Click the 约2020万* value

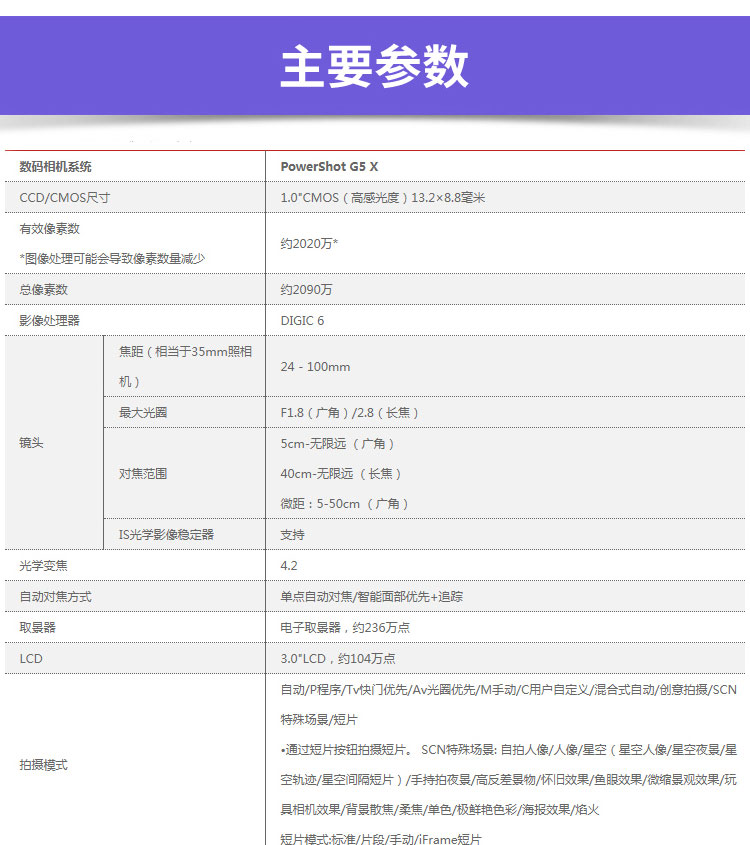click(x=309, y=244)
